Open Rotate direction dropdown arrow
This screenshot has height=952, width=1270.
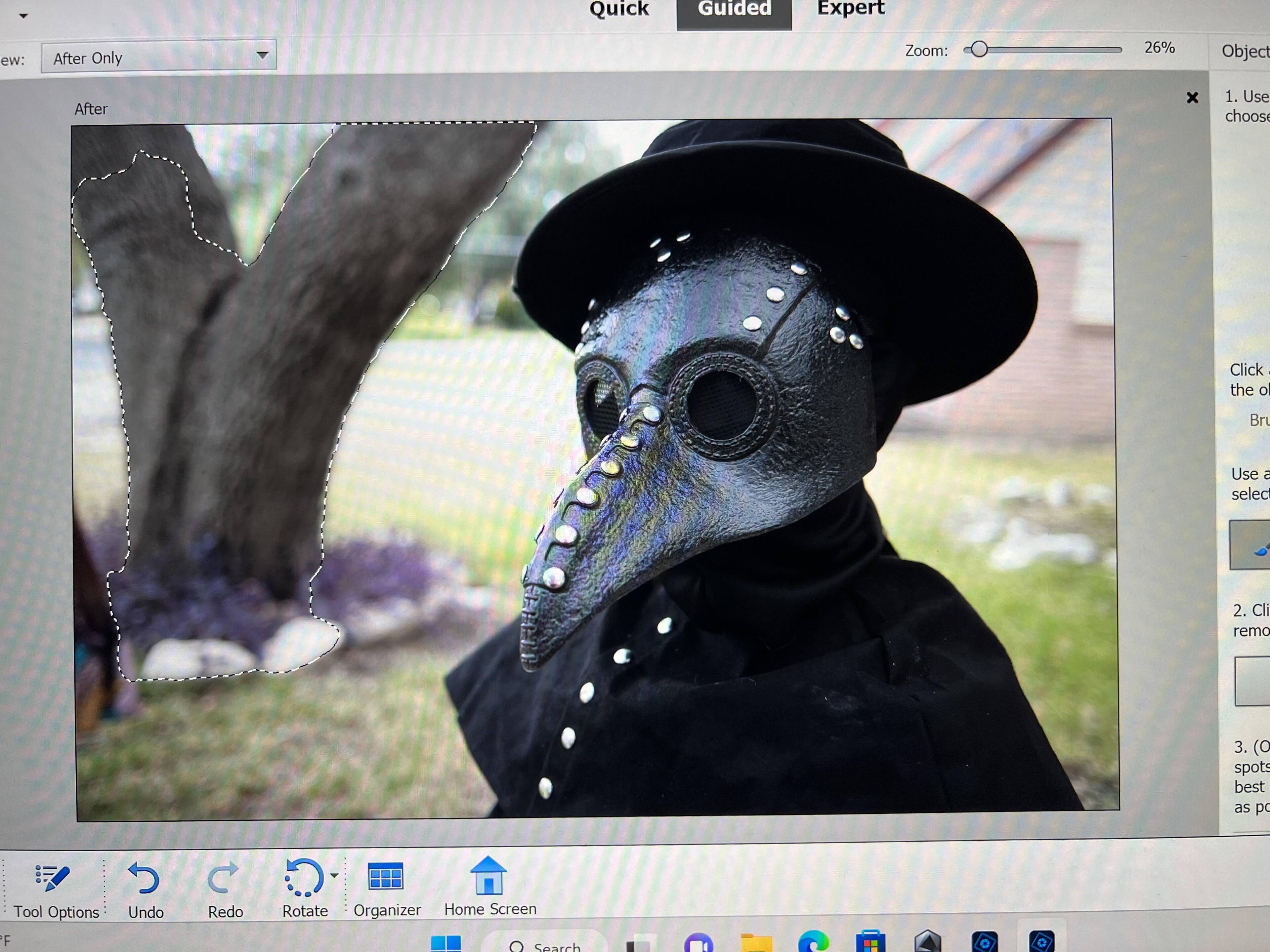tap(334, 876)
